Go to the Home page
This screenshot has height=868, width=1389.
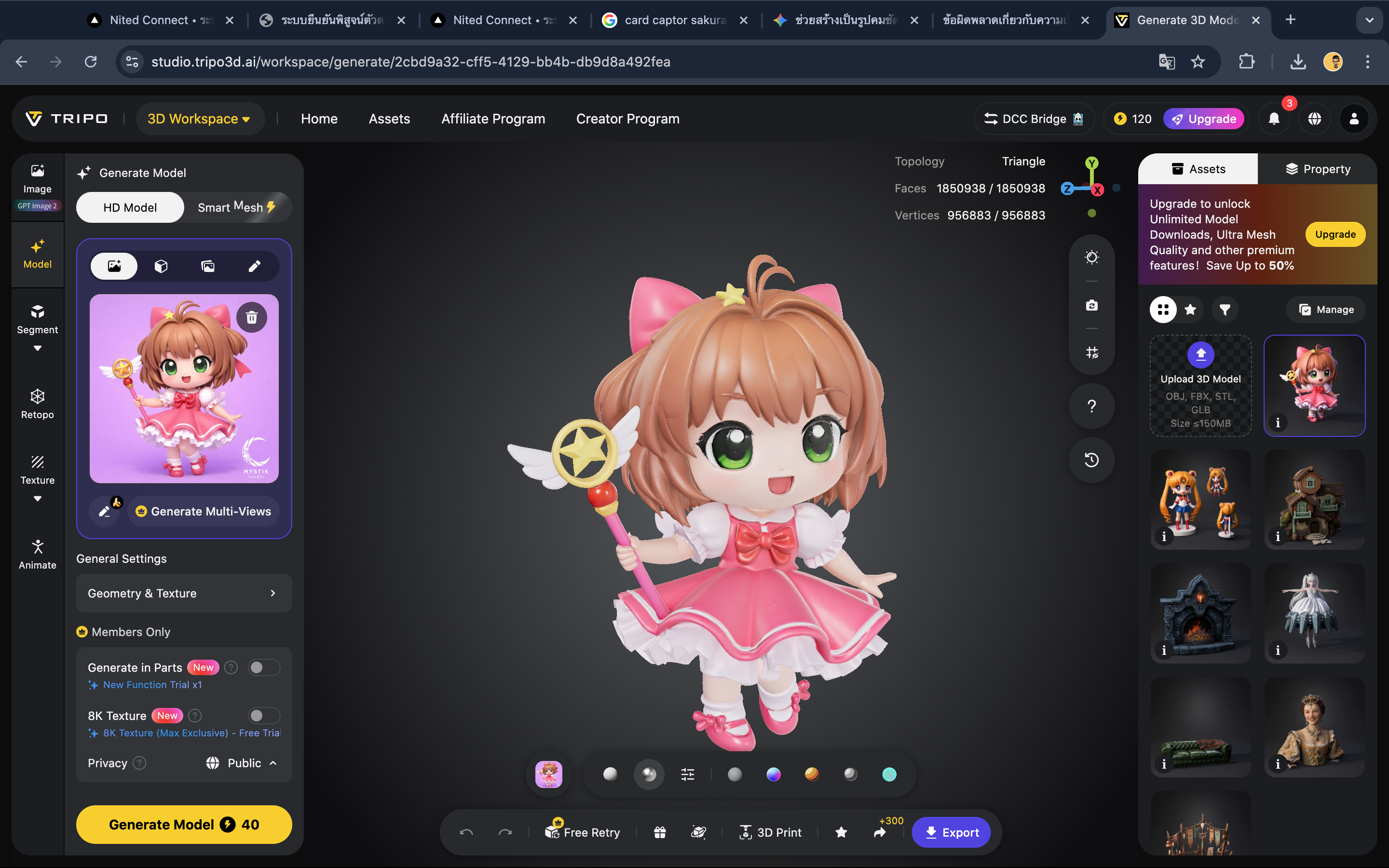pos(319,119)
